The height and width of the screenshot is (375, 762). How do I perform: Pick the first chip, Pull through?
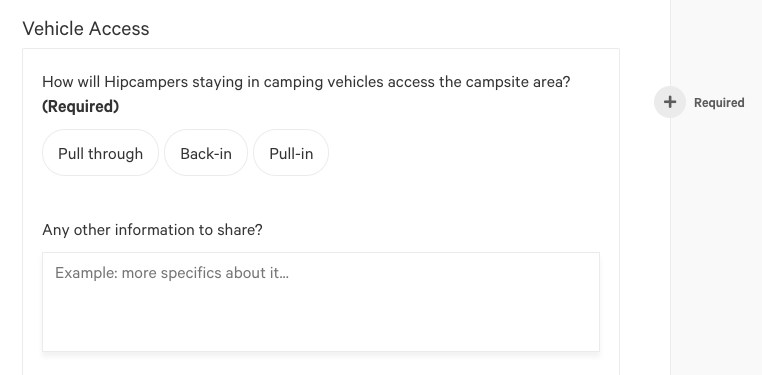[101, 153]
